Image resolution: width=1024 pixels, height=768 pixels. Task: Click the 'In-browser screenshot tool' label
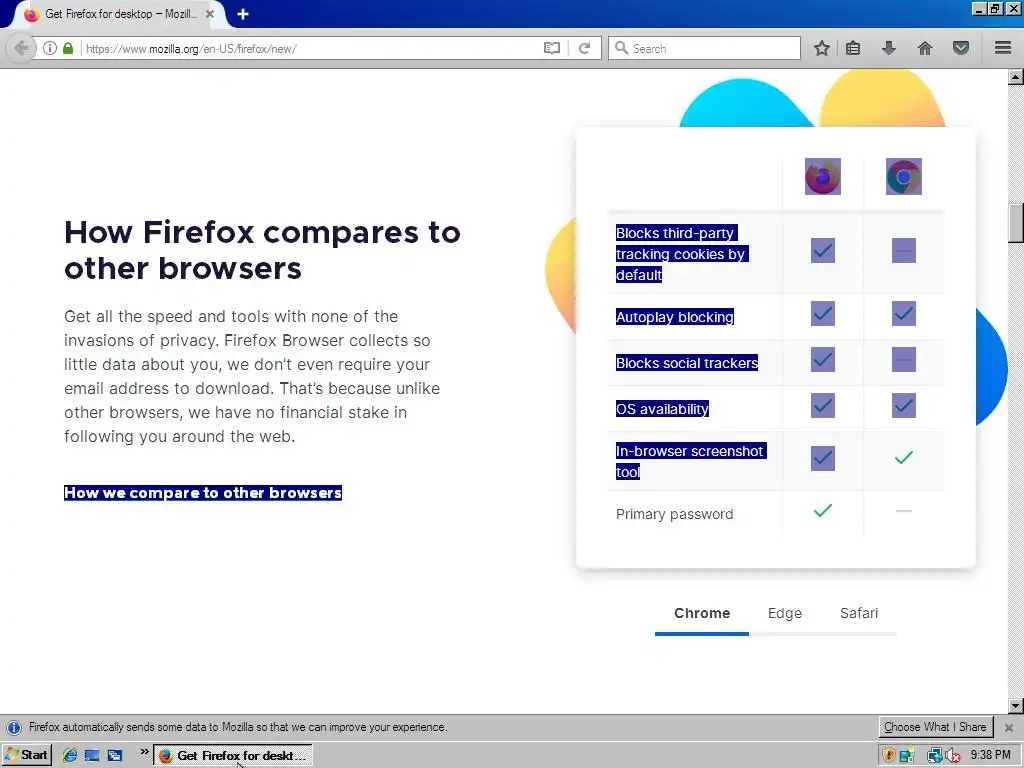tap(690, 461)
